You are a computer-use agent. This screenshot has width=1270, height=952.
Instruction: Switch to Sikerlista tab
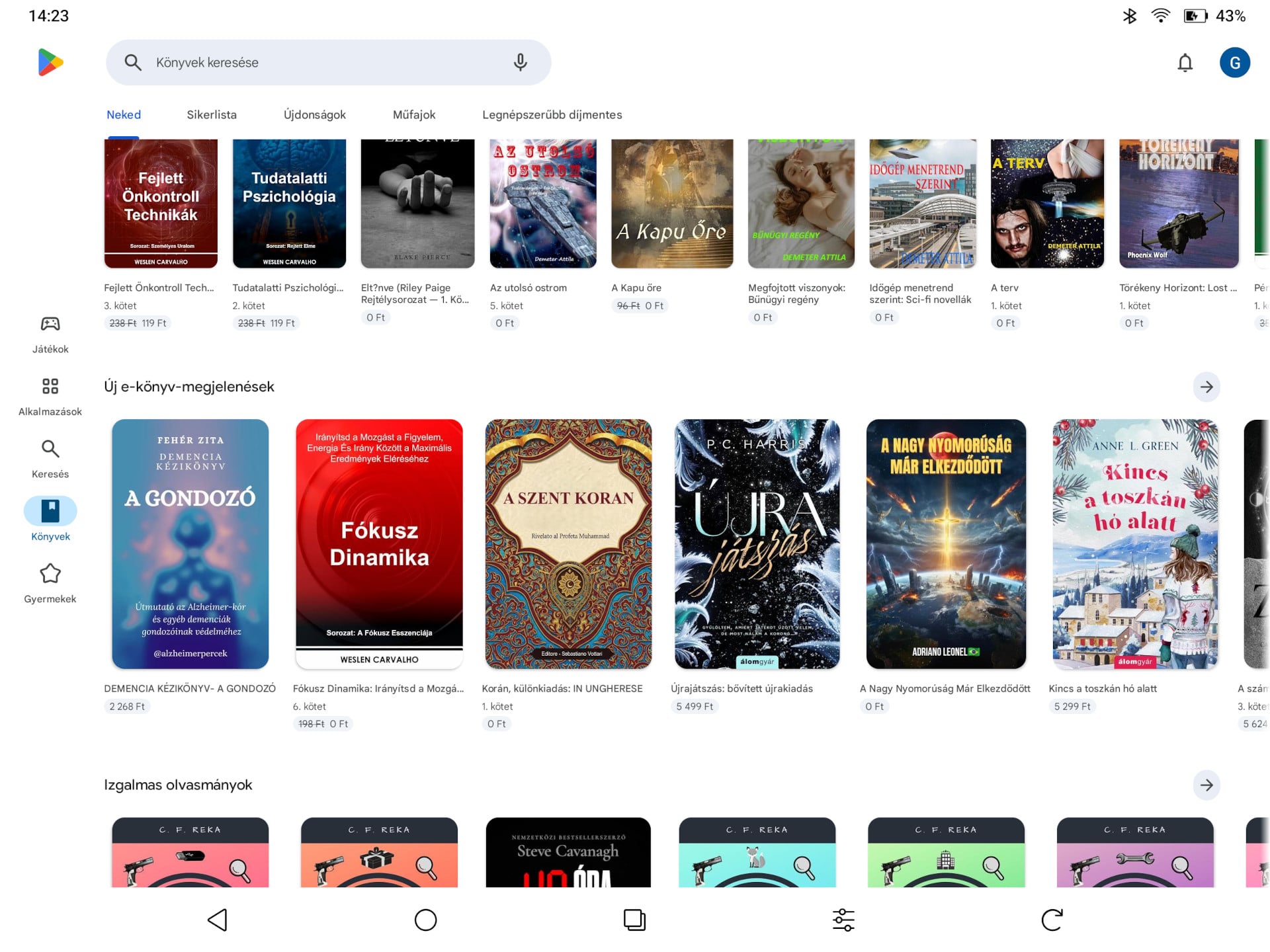pos(211,115)
